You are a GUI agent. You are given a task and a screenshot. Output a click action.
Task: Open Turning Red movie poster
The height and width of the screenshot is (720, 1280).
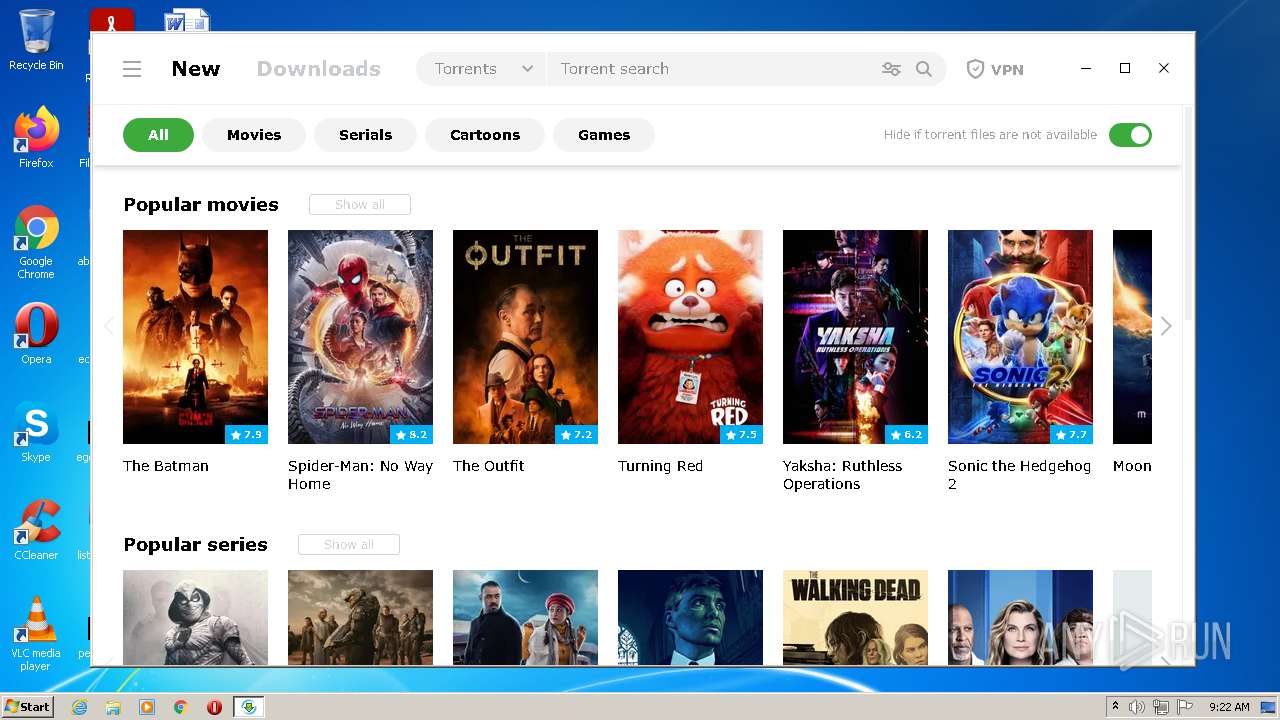pyautogui.click(x=690, y=337)
